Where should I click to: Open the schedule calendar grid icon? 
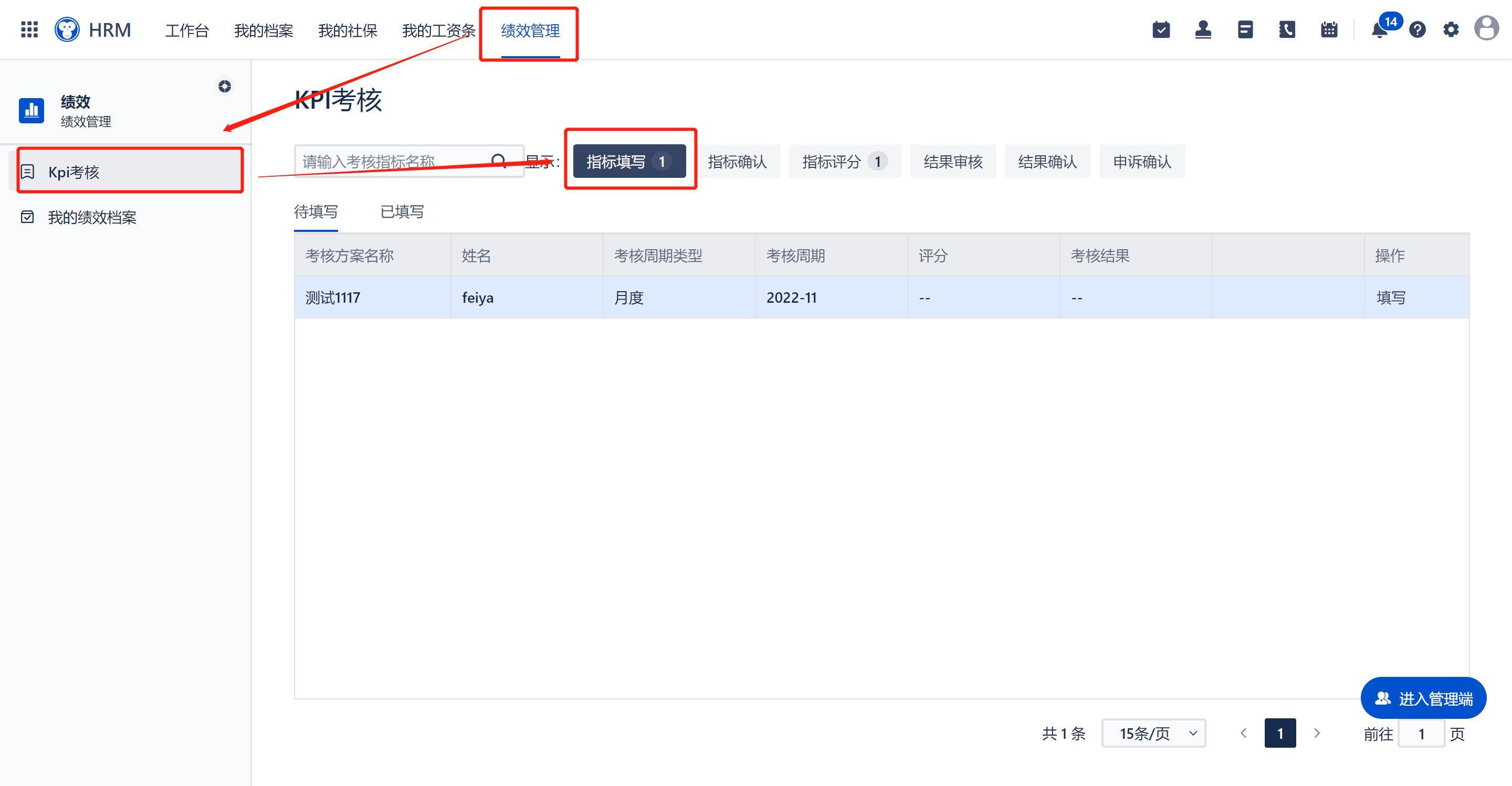tap(1329, 29)
